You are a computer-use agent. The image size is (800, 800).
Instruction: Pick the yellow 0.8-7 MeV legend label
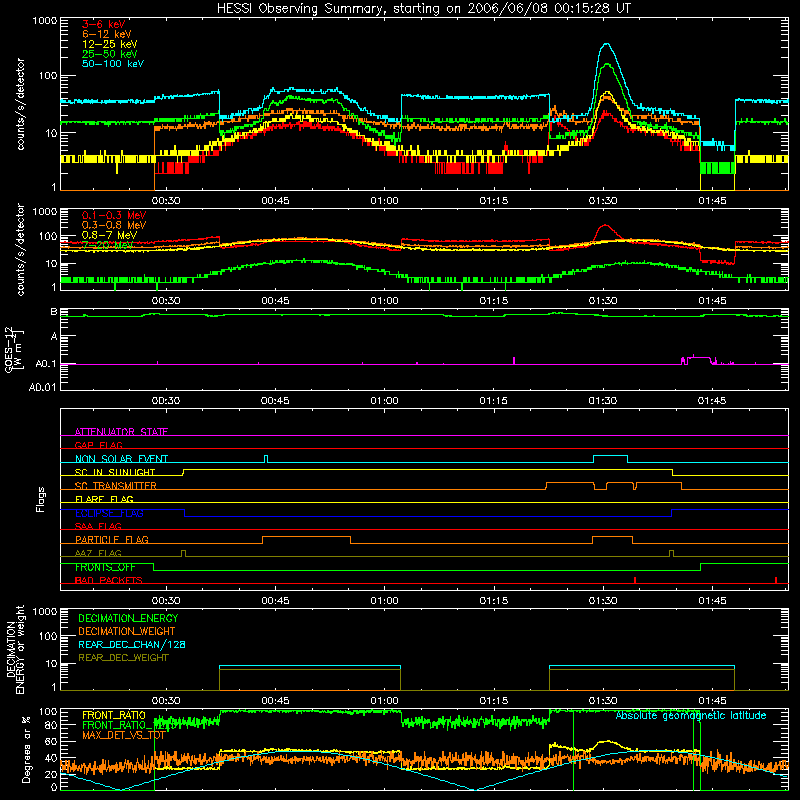click(109, 235)
